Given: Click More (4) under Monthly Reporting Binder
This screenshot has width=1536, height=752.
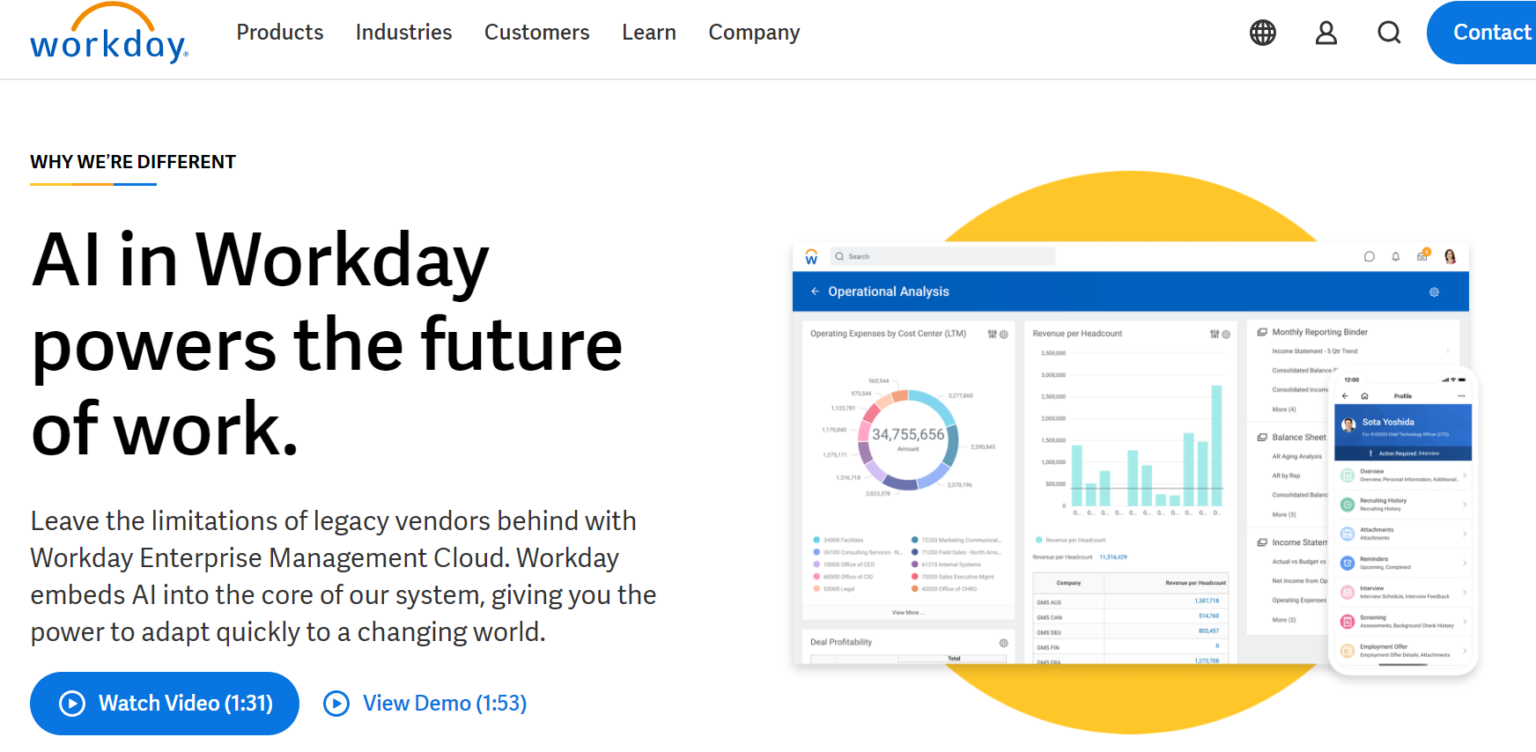Looking at the screenshot, I should coord(1284,409).
